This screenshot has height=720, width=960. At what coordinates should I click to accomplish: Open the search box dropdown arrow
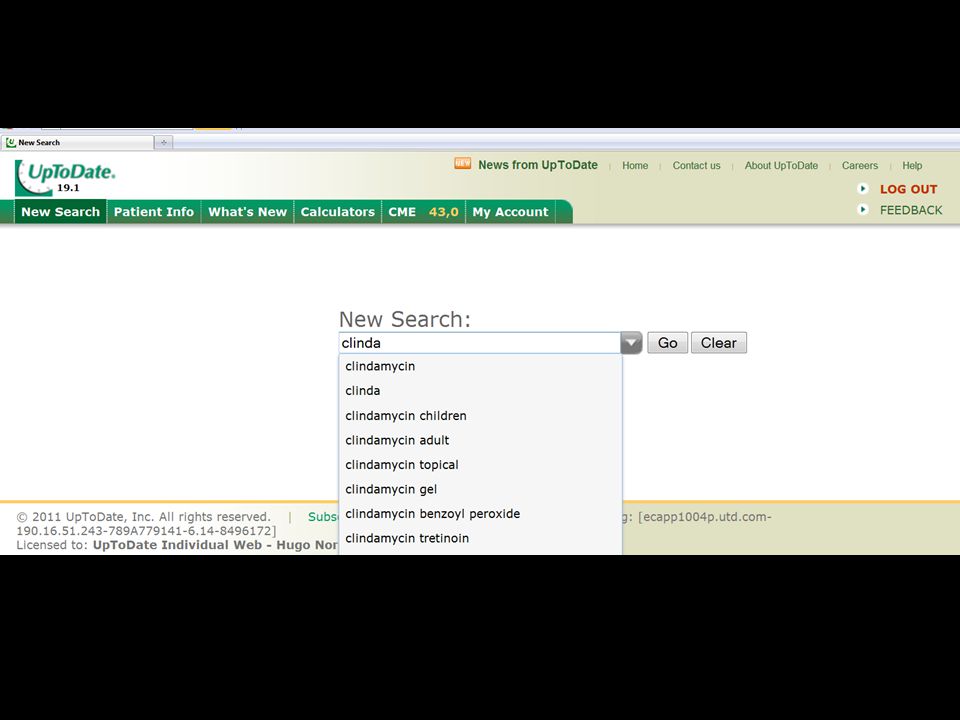tap(631, 343)
